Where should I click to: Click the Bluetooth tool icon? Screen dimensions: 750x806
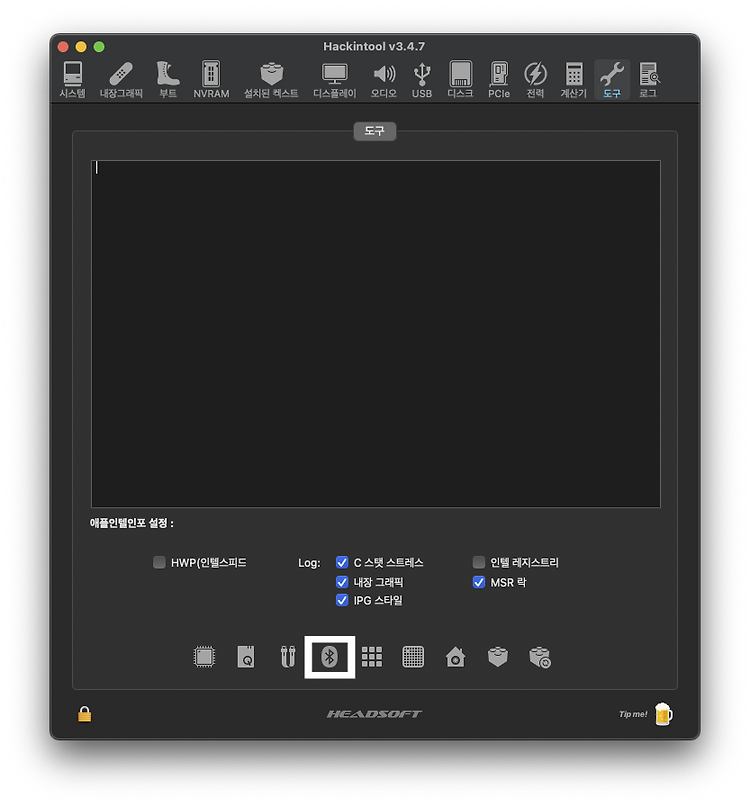pos(330,656)
